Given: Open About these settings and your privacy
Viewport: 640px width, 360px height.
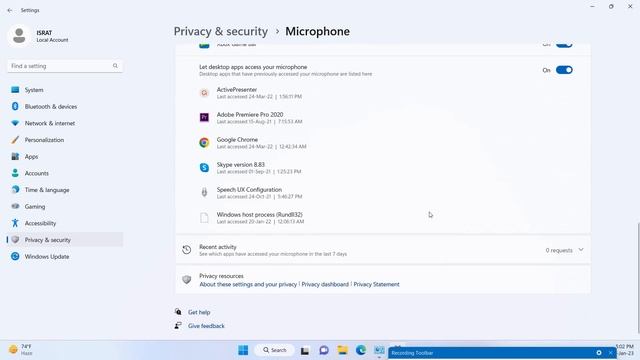Looking at the screenshot, I should (248, 284).
